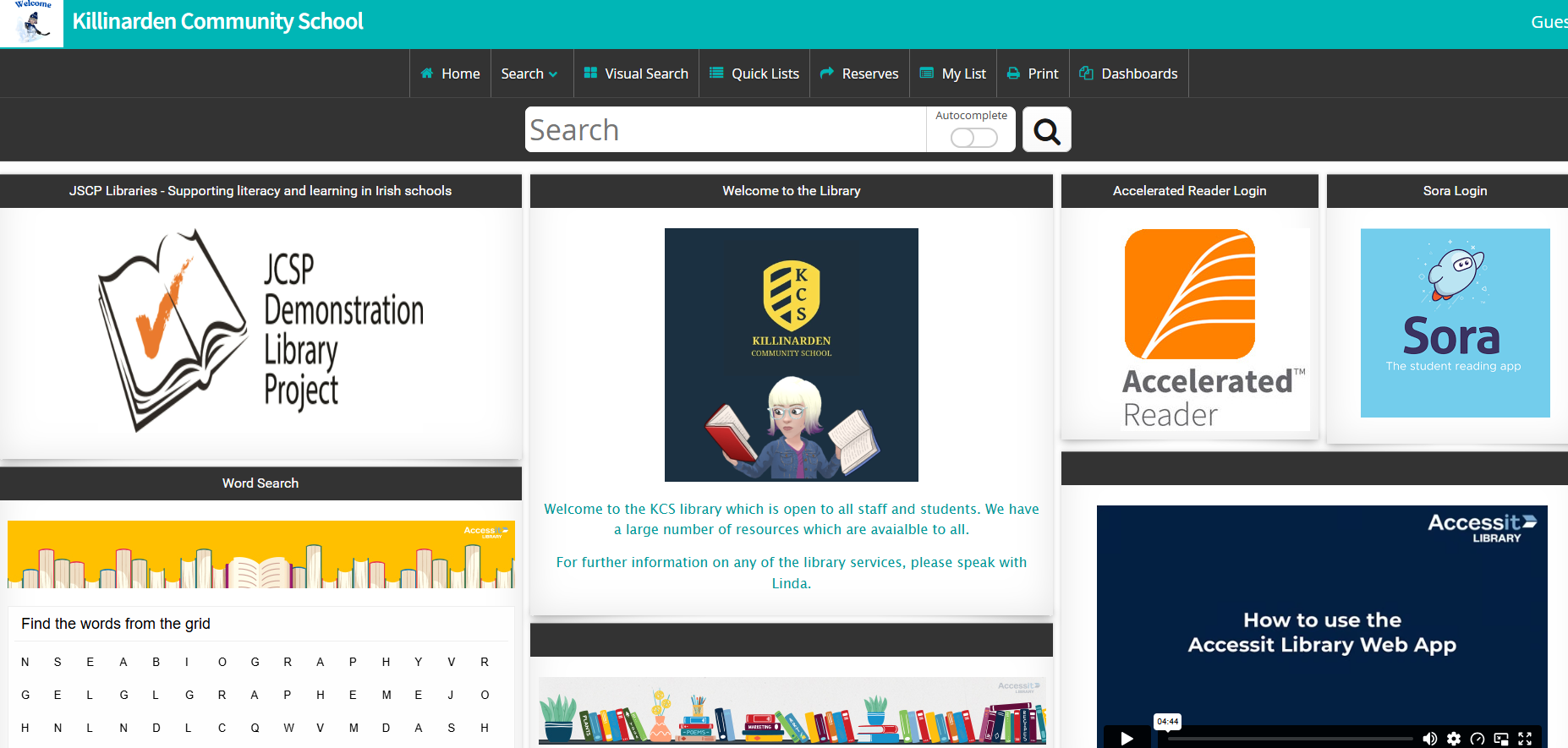Click the 'Word Search' panel header
Image resolution: width=1568 pixels, height=748 pixels.
point(260,483)
